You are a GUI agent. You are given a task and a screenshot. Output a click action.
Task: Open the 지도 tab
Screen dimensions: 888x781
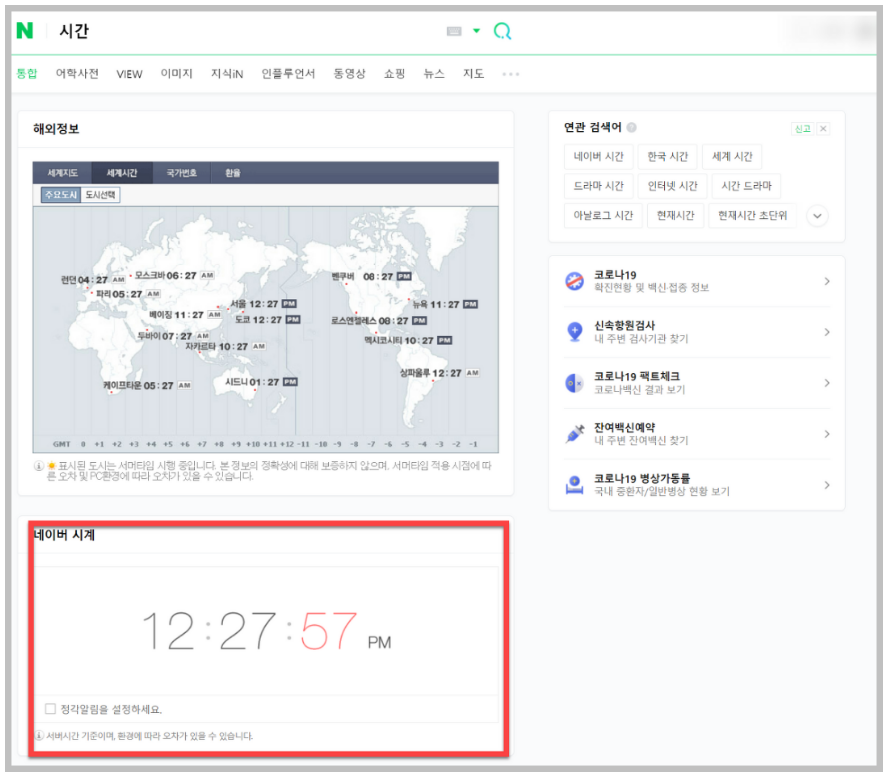click(473, 74)
